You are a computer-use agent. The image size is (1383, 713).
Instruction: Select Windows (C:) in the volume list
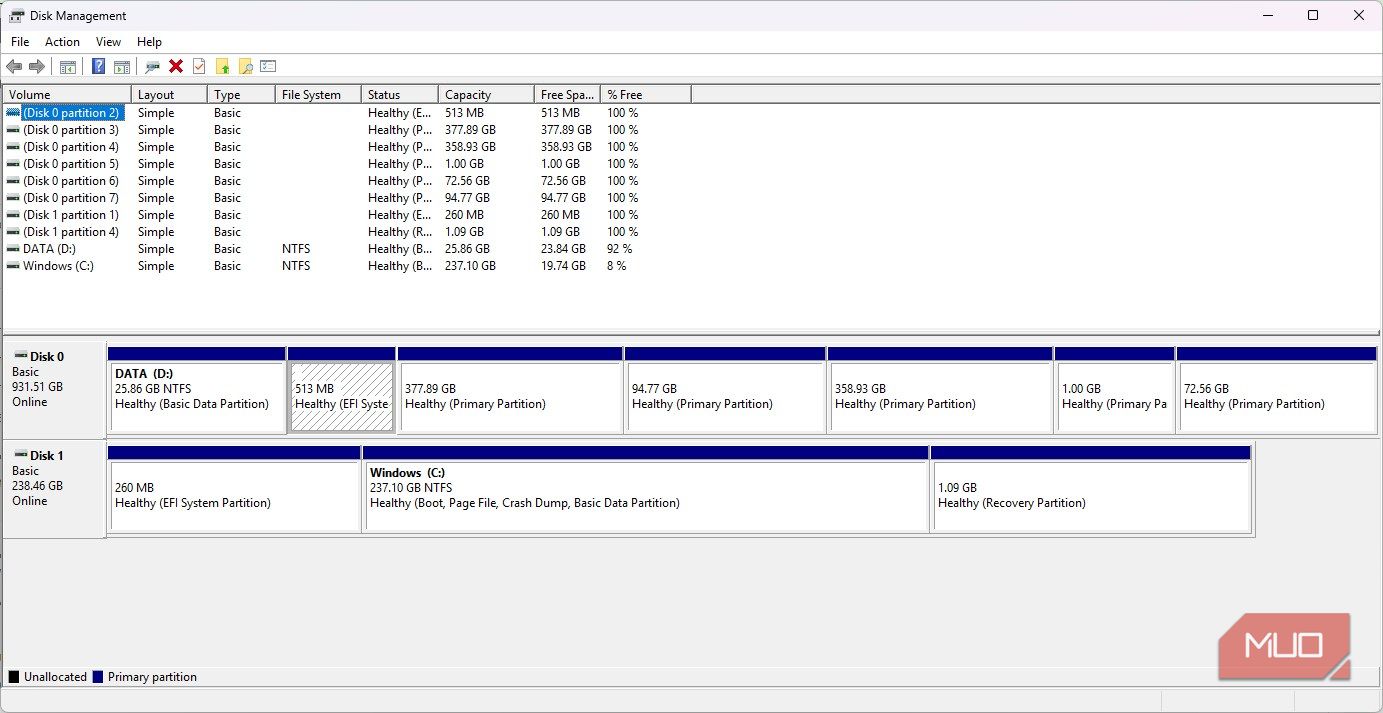[58, 266]
